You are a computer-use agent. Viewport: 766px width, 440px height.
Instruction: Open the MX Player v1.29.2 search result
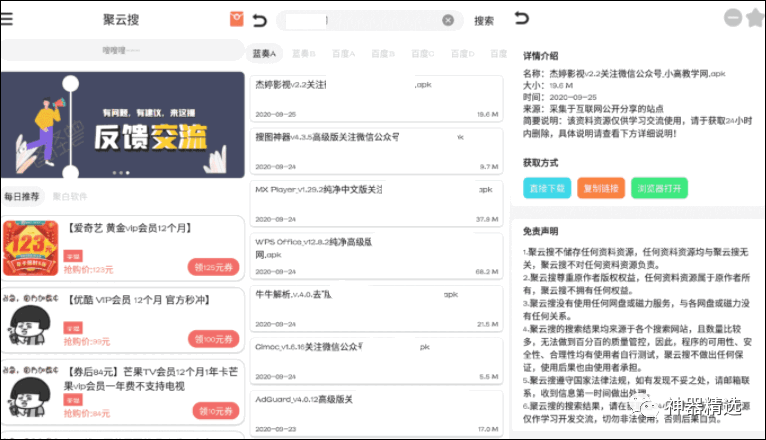tap(376, 204)
